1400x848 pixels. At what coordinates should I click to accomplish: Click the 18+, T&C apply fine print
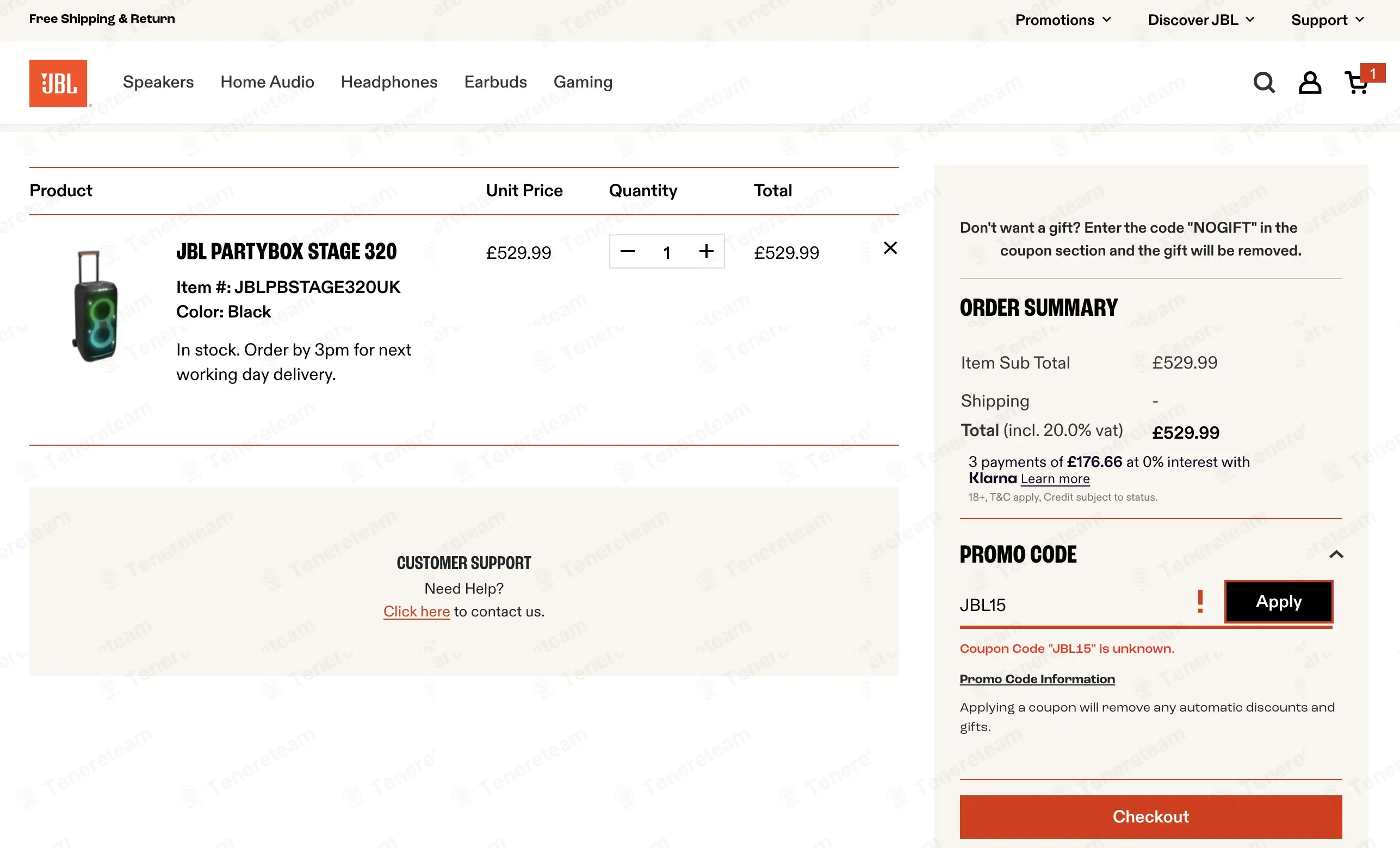(1062, 497)
